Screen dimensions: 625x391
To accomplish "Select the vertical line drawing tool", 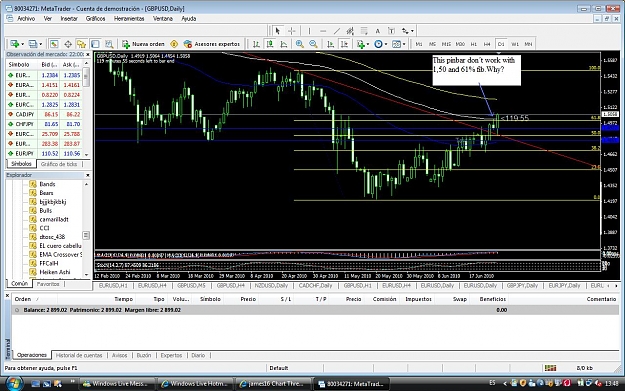I will pos(309,31).
